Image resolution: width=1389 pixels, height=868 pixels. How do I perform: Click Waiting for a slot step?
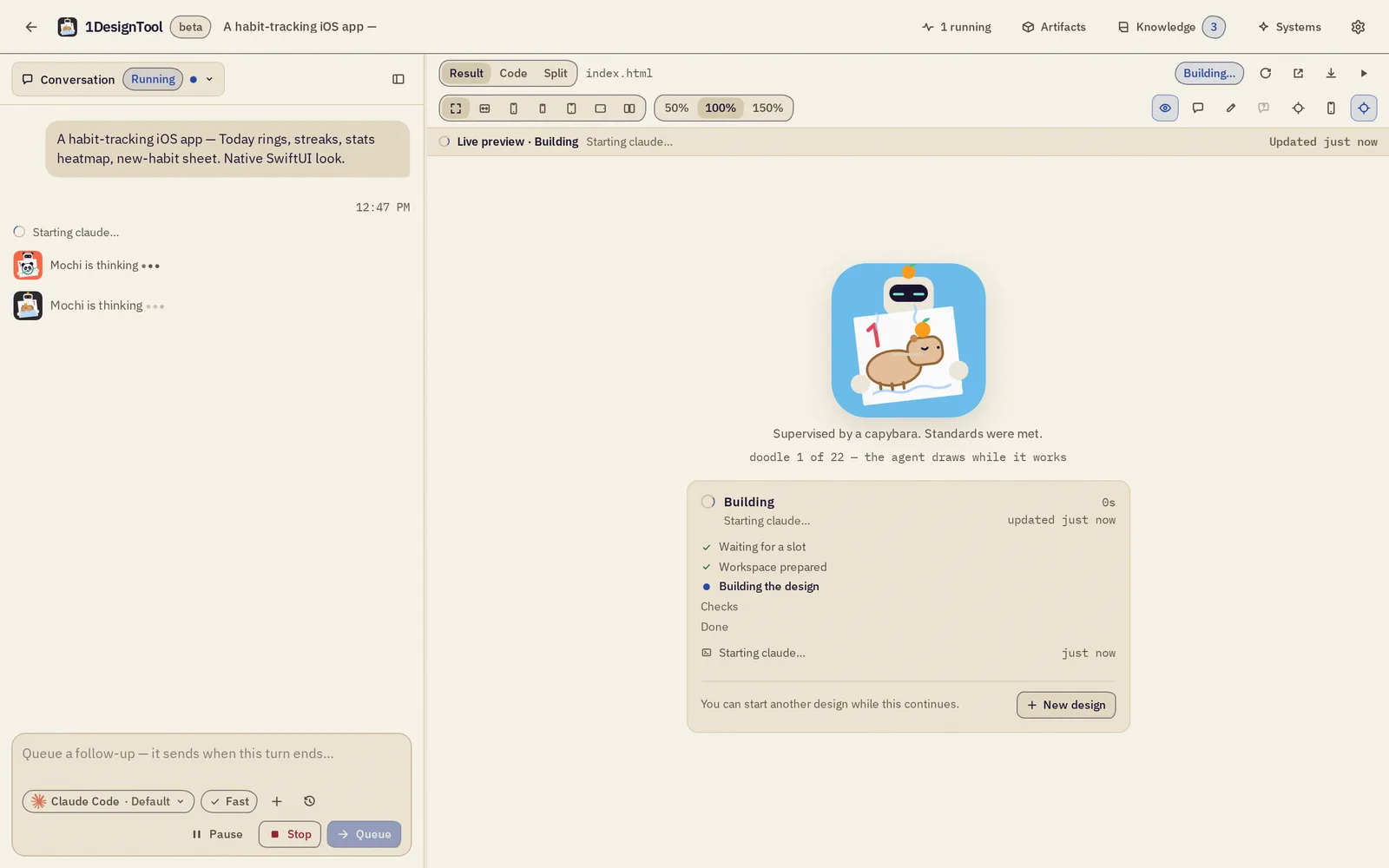[x=762, y=547]
